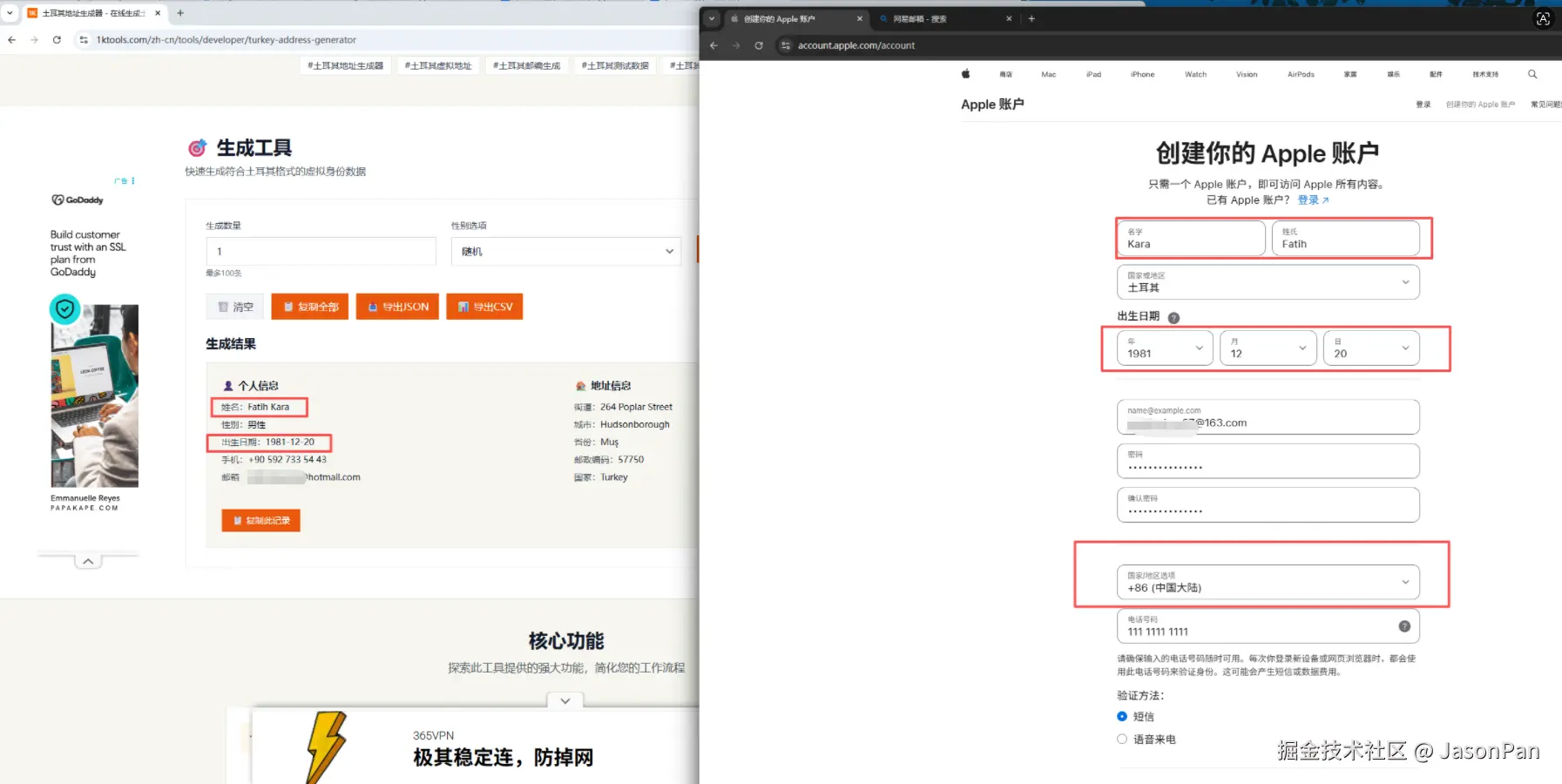
Task: Open site info icon beside account.apple.com URL
Action: (x=786, y=45)
